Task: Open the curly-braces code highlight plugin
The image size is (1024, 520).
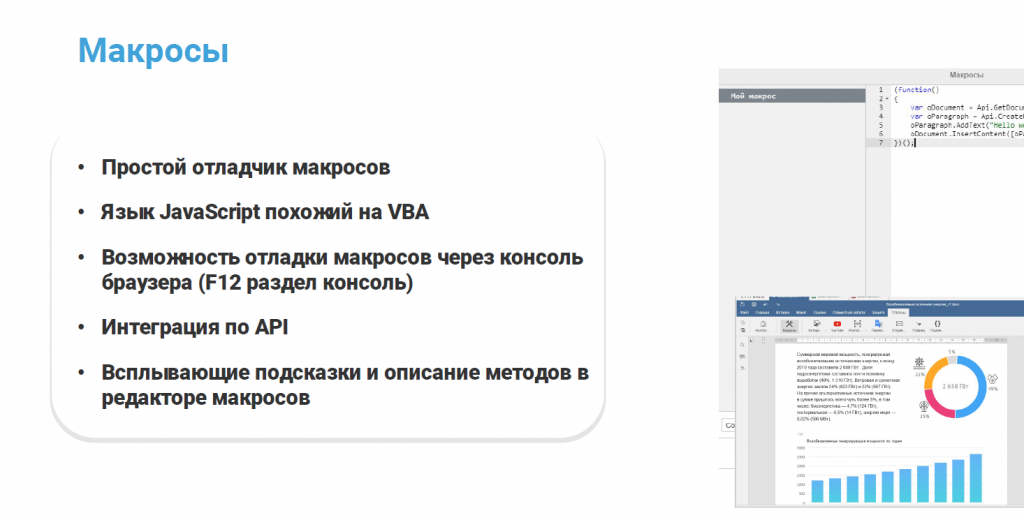Action: pyautogui.click(x=938, y=324)
